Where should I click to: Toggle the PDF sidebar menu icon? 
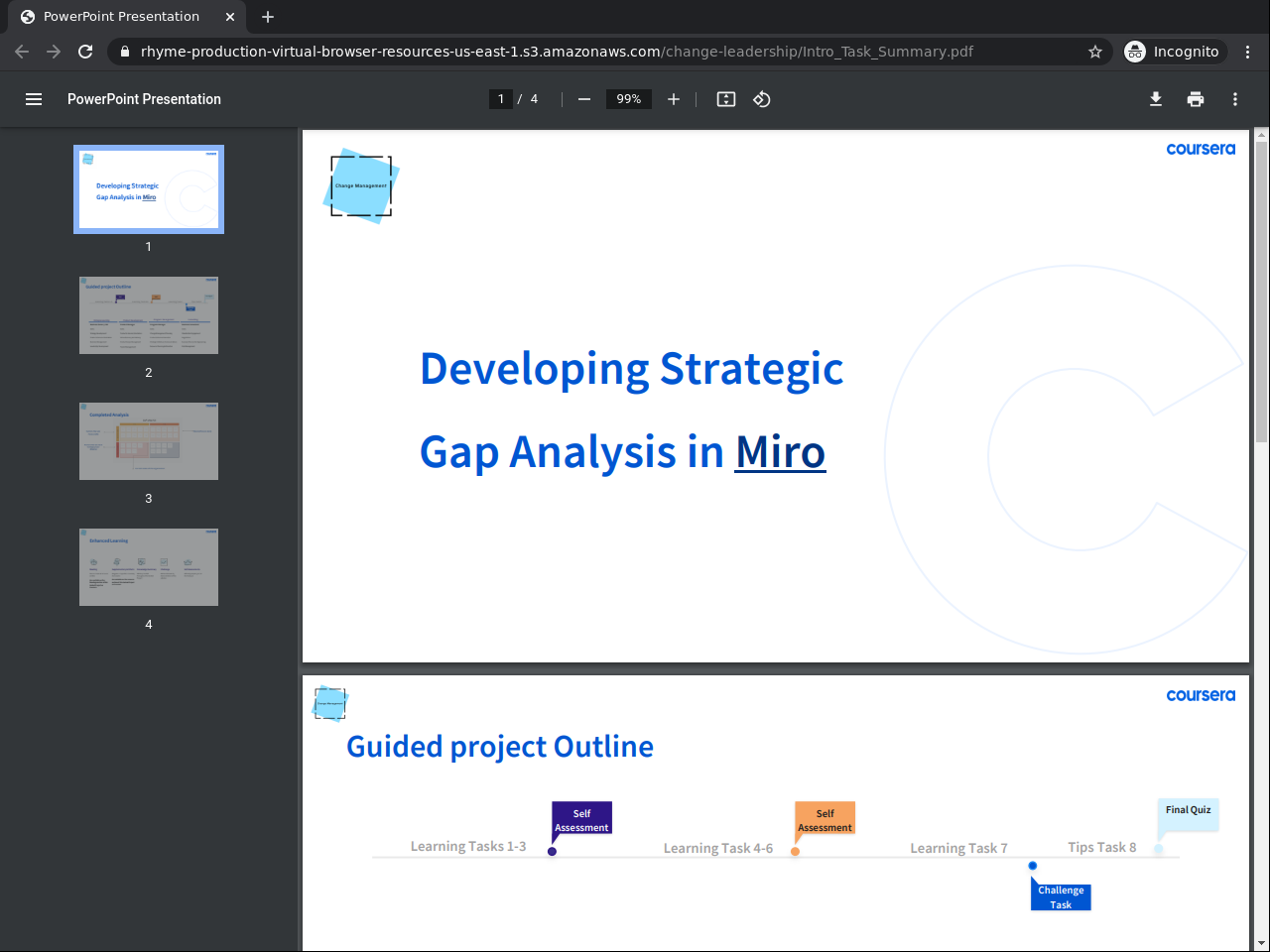(x=34, y=99)
